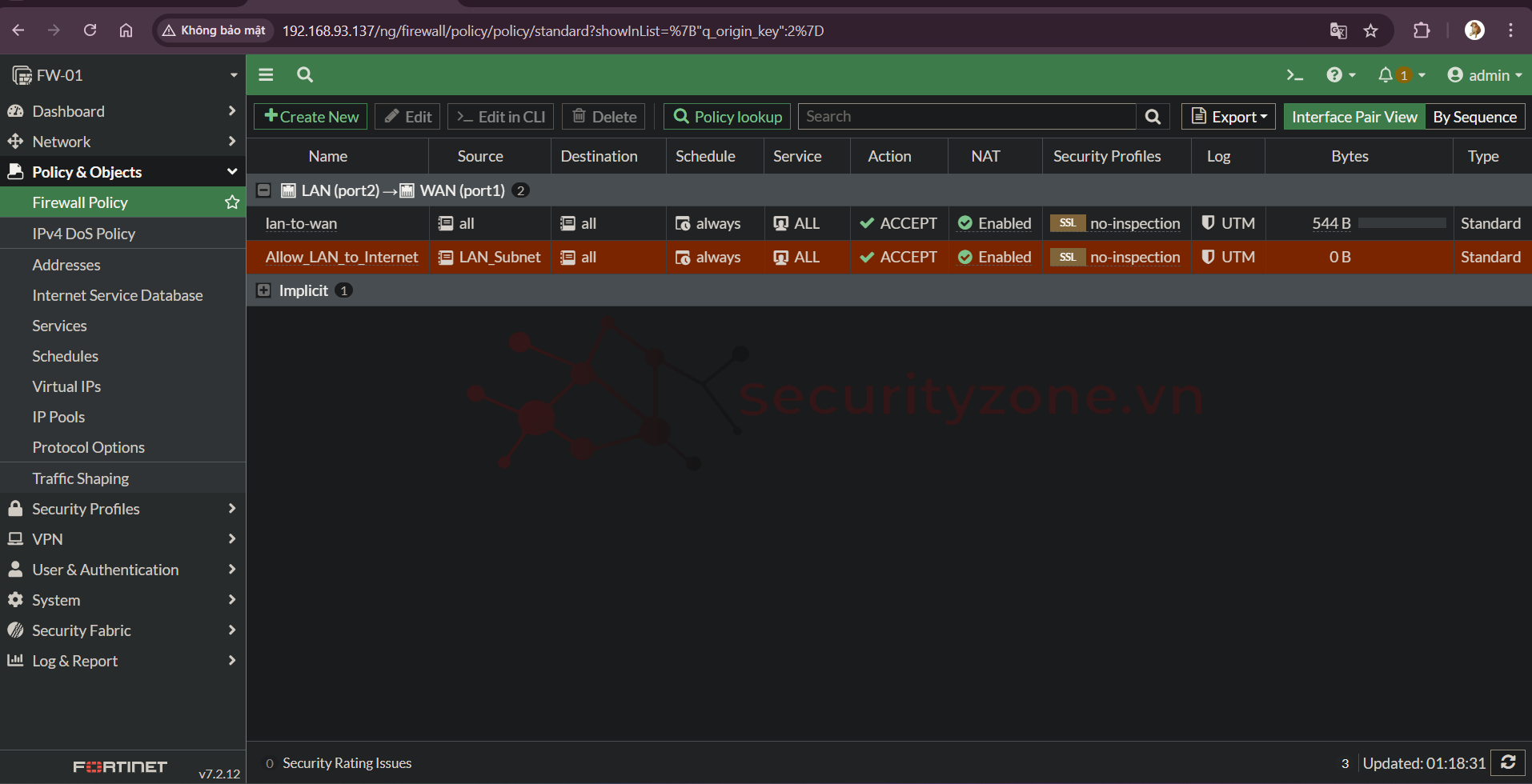The height and width of the screenshot is (784, 1532).
Task: Click the Policy lookup button
Action: (x=727, y=117)
